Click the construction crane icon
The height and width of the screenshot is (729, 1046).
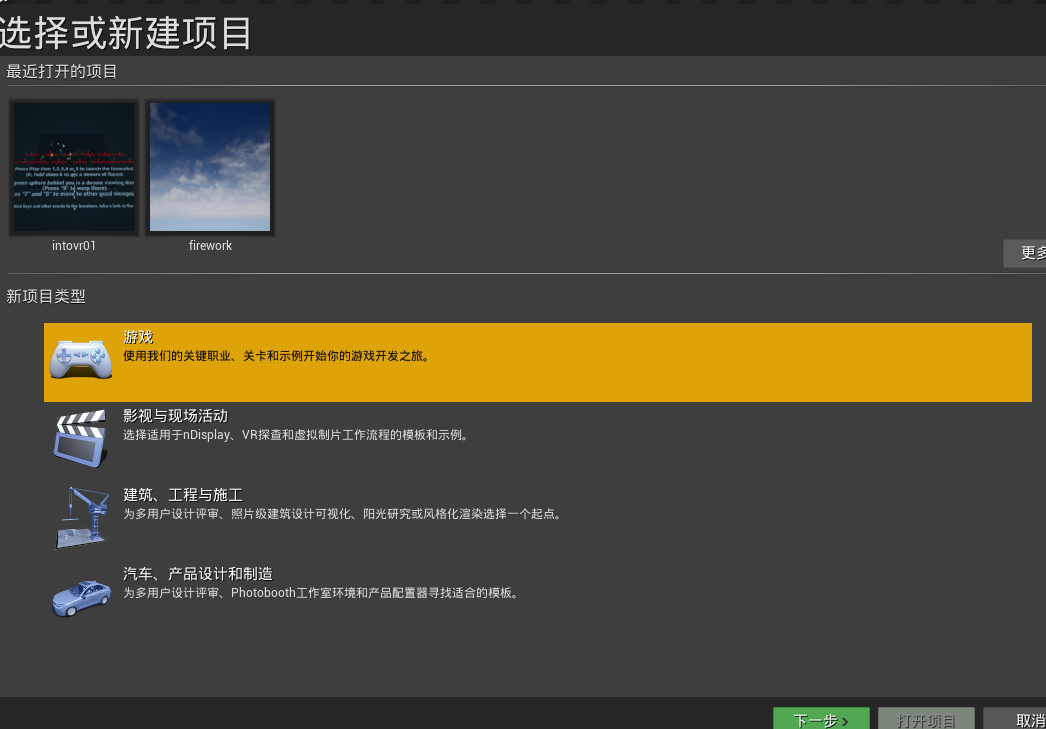tap(81, 517)
